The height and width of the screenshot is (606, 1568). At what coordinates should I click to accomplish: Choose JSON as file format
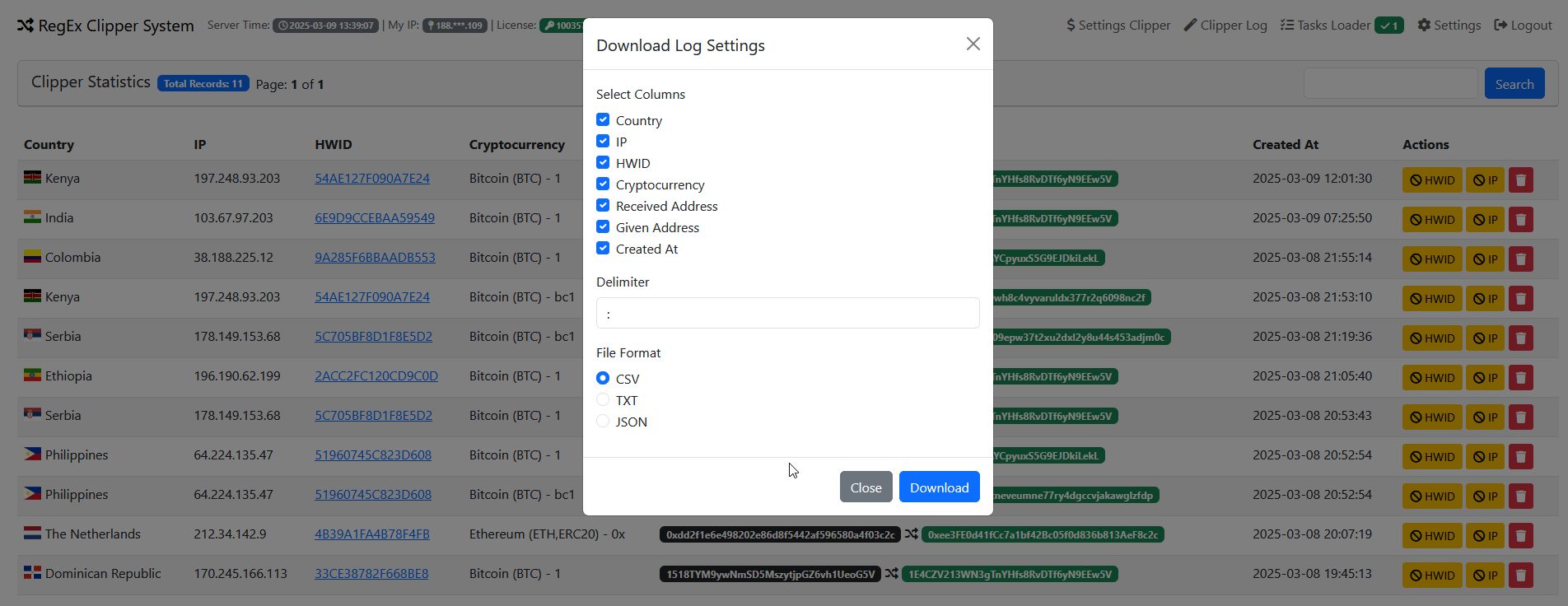pos(603,422)
